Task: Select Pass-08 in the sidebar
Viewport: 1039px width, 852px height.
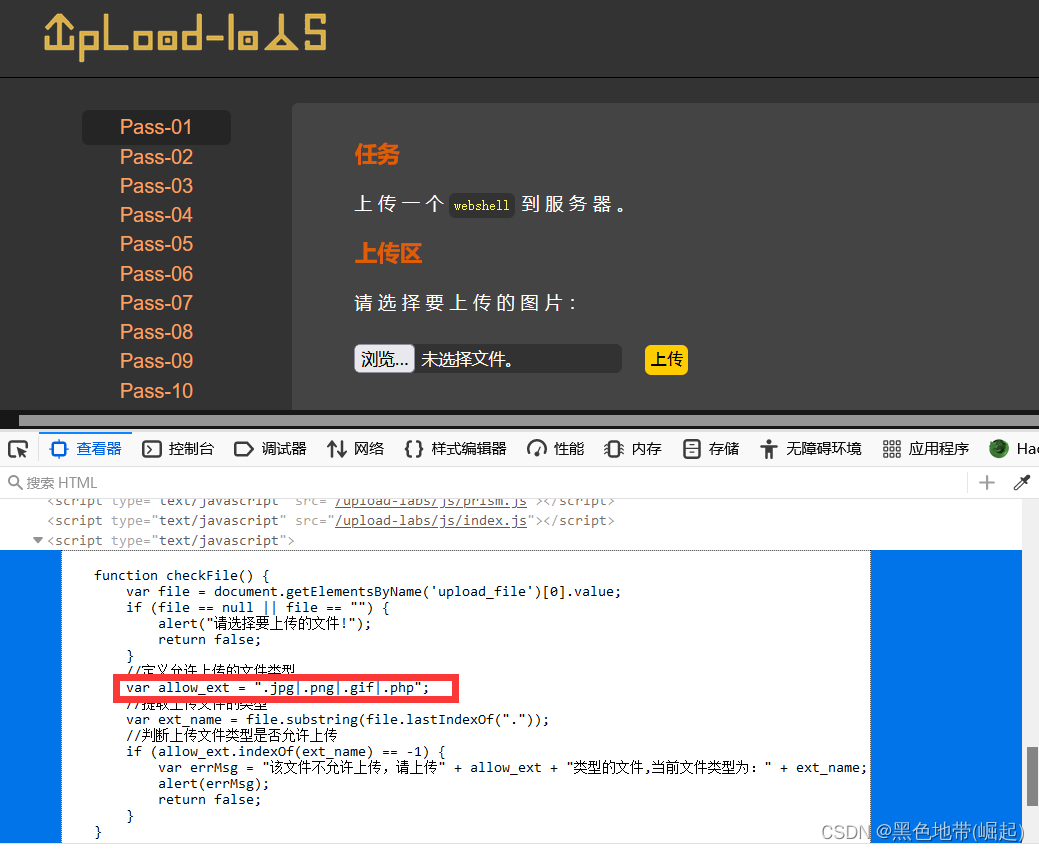Action: (x=156, y=332)
